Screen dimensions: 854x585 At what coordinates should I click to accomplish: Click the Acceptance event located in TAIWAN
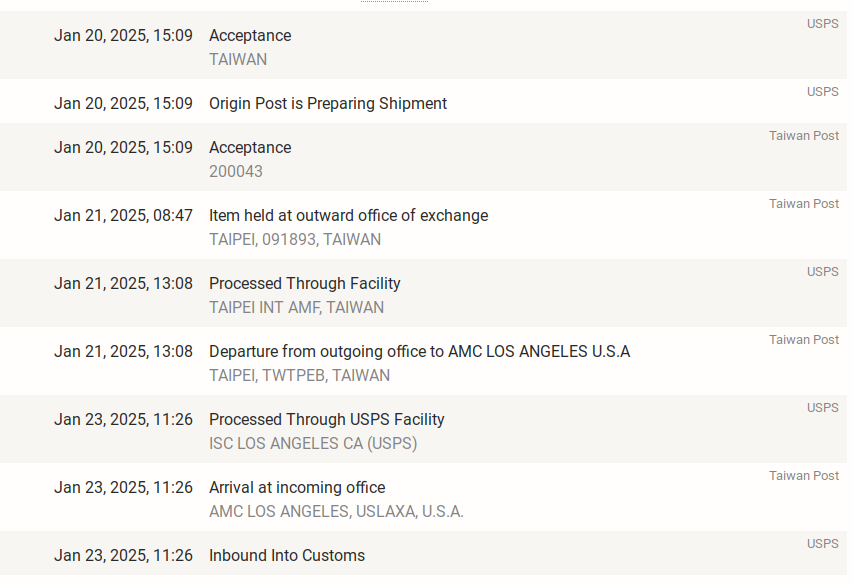pos(250,36)
